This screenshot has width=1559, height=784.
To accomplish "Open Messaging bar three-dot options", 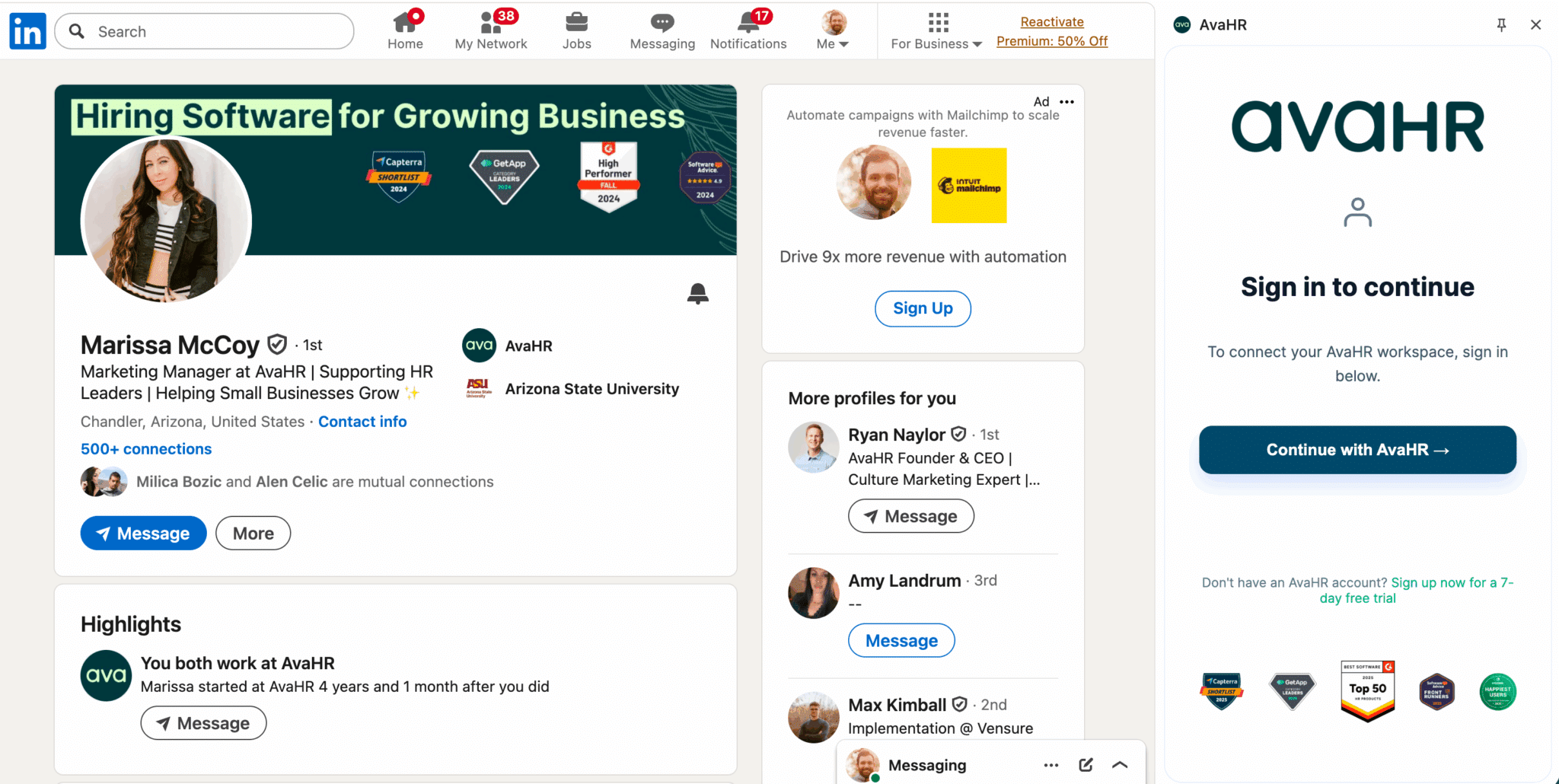I will 1051,765.
